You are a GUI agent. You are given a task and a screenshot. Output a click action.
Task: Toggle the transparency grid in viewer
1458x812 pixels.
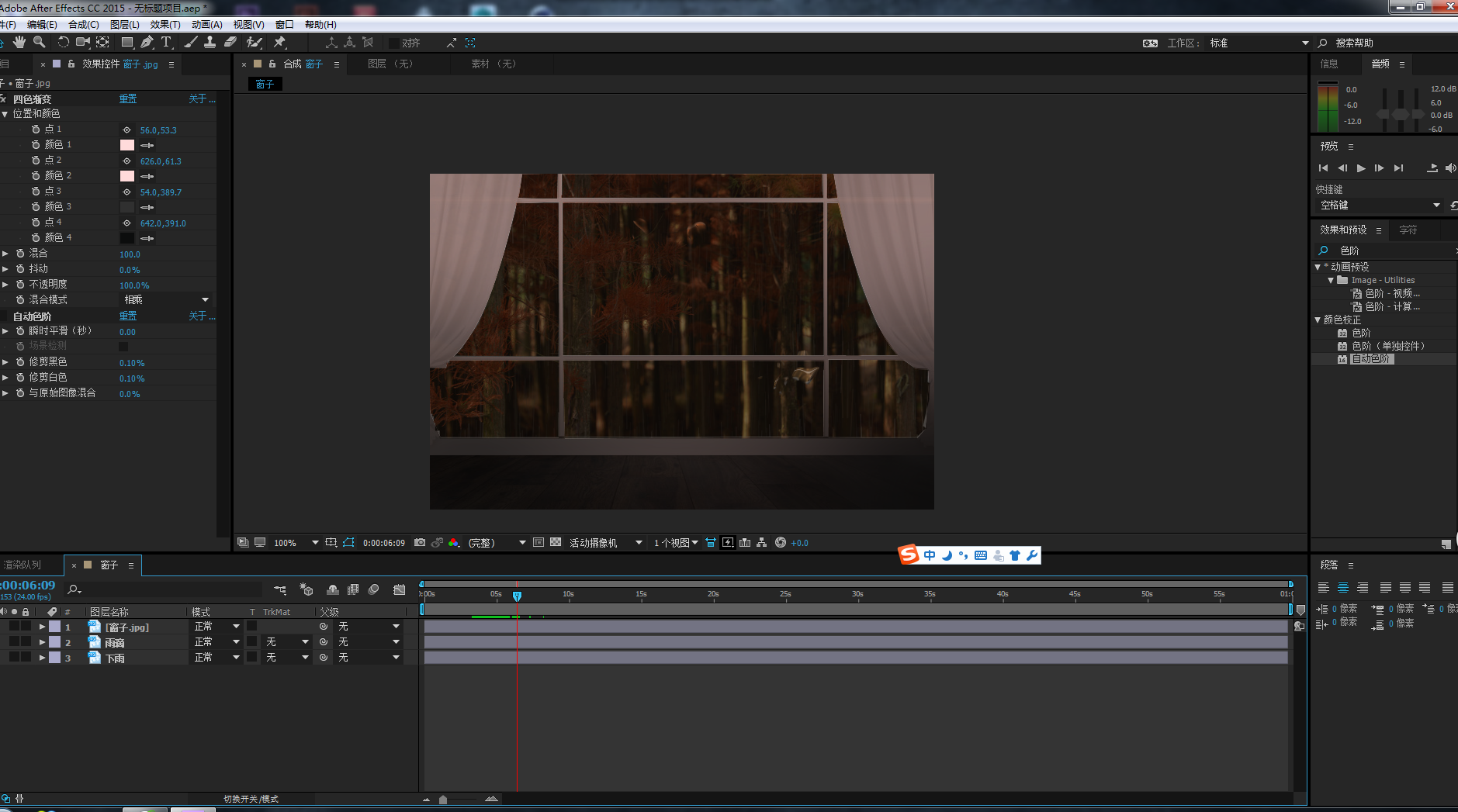pyautogui.click(x=556, y=543)
